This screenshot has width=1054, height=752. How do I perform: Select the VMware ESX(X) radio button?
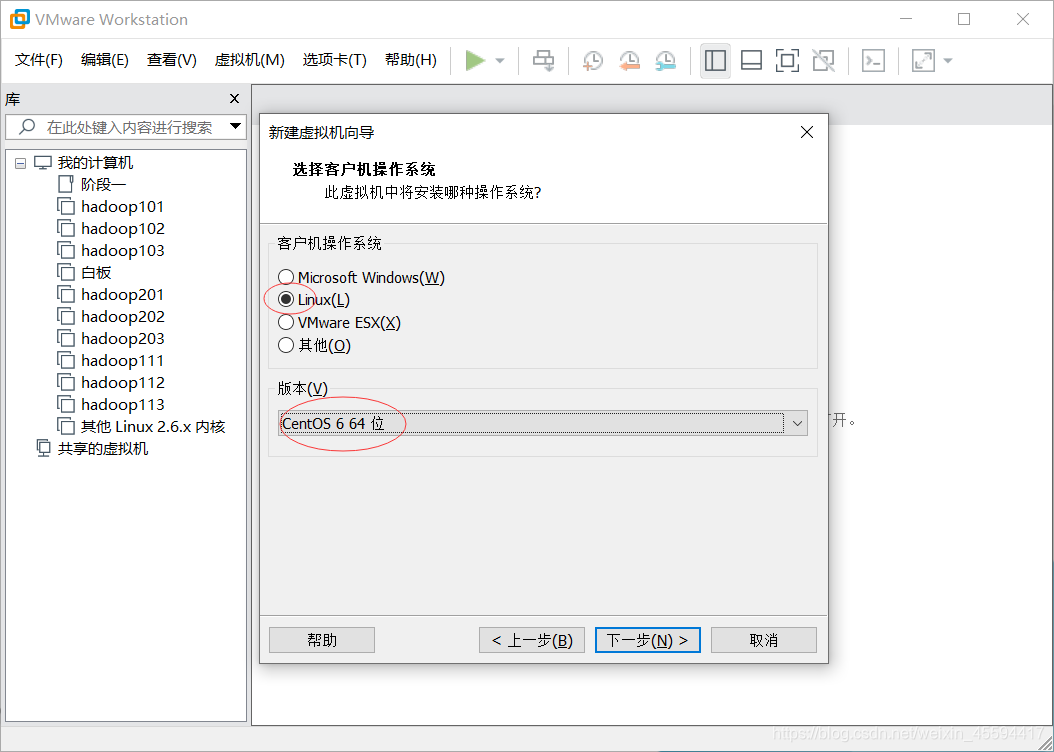pos(286,323)
